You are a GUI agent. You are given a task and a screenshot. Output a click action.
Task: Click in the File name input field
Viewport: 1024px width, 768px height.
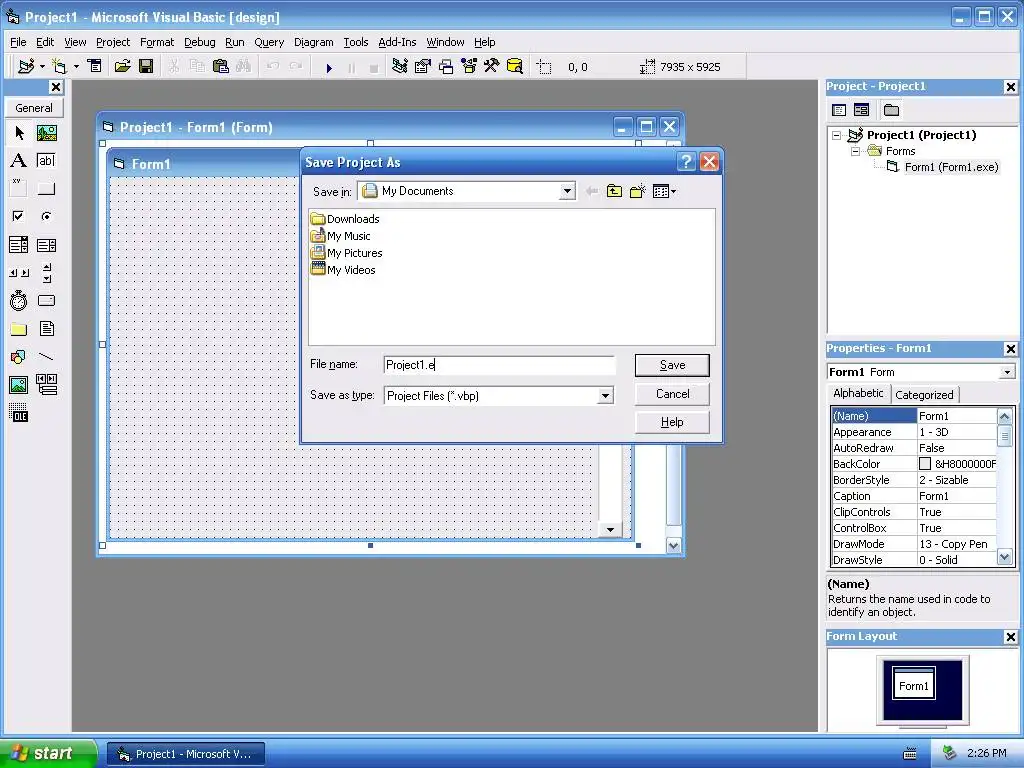499,365
